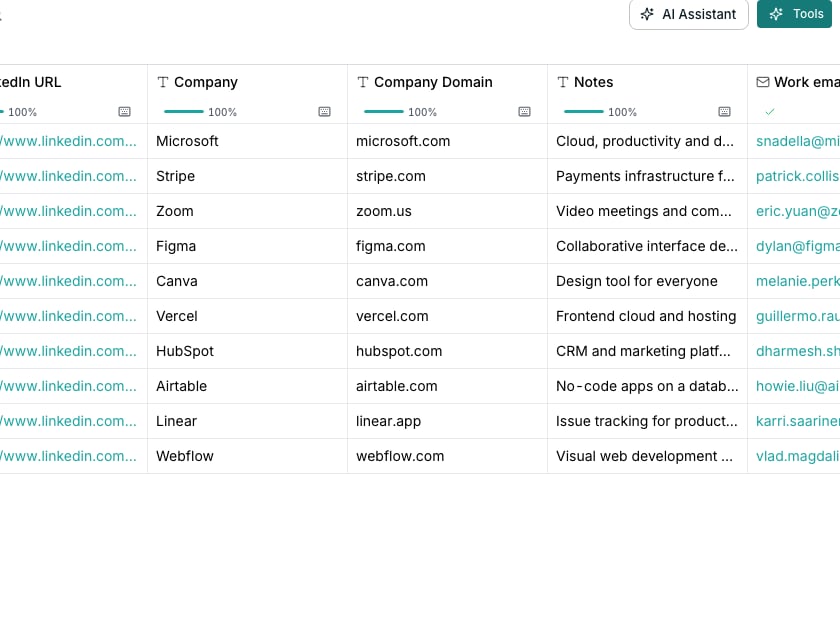Click the keyboard icon in Company Domain column
Image resolution: width=840 pixels, height=620 pixels.
524,111
